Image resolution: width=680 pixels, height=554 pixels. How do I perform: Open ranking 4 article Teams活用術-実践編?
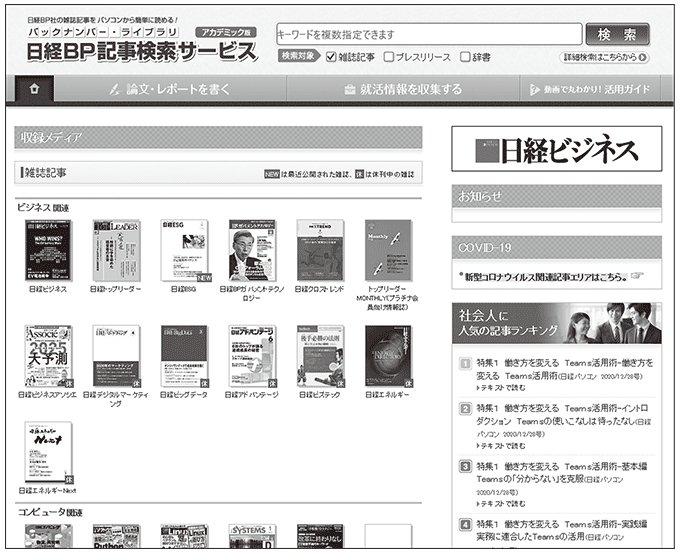pyautogui.click(x=562, y=531)
